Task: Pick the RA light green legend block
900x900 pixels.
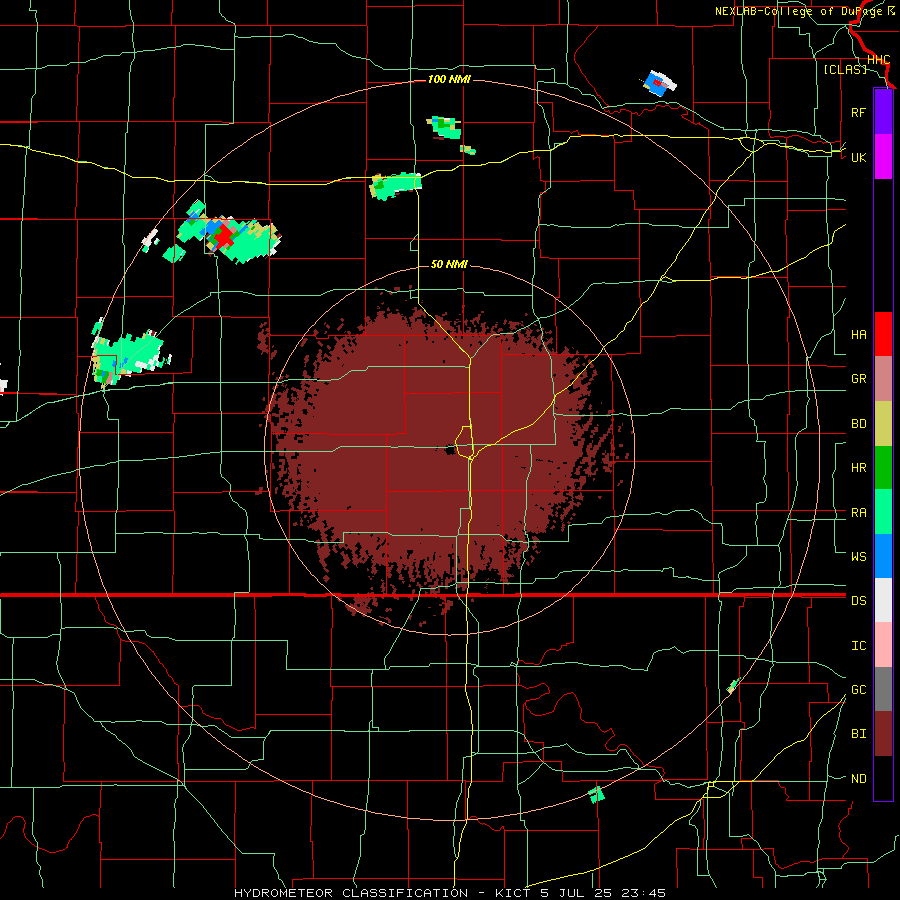Action: coord(883,512)
